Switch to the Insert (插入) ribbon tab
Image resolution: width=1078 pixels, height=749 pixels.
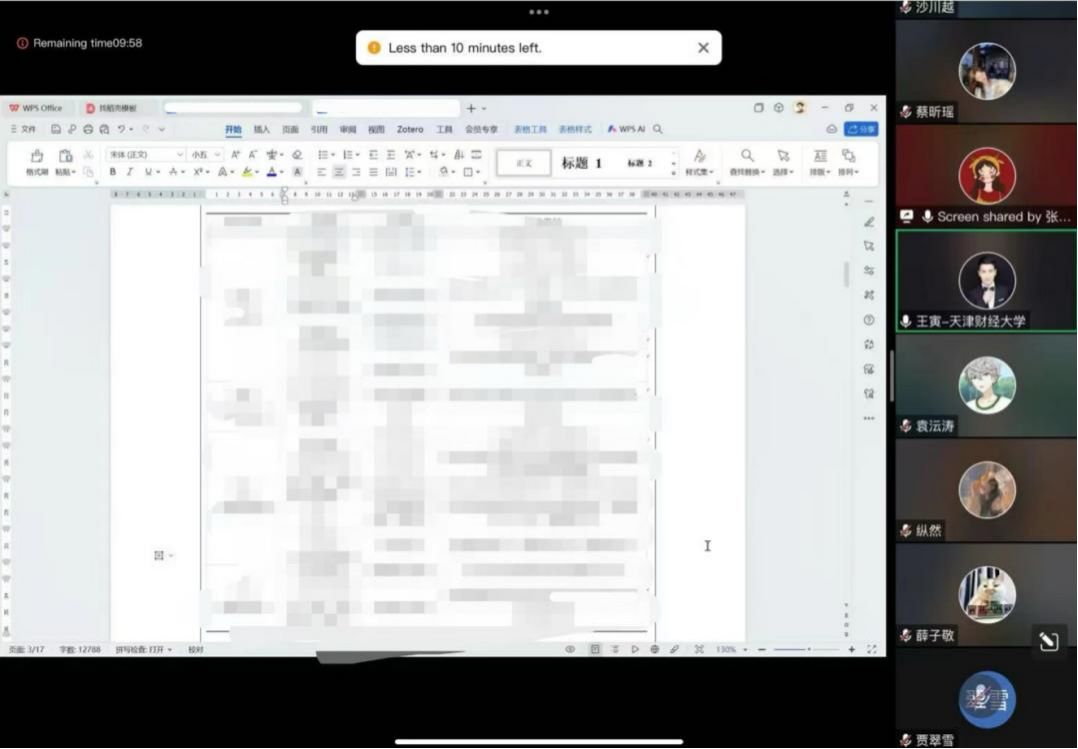click(x=261, y=129)
